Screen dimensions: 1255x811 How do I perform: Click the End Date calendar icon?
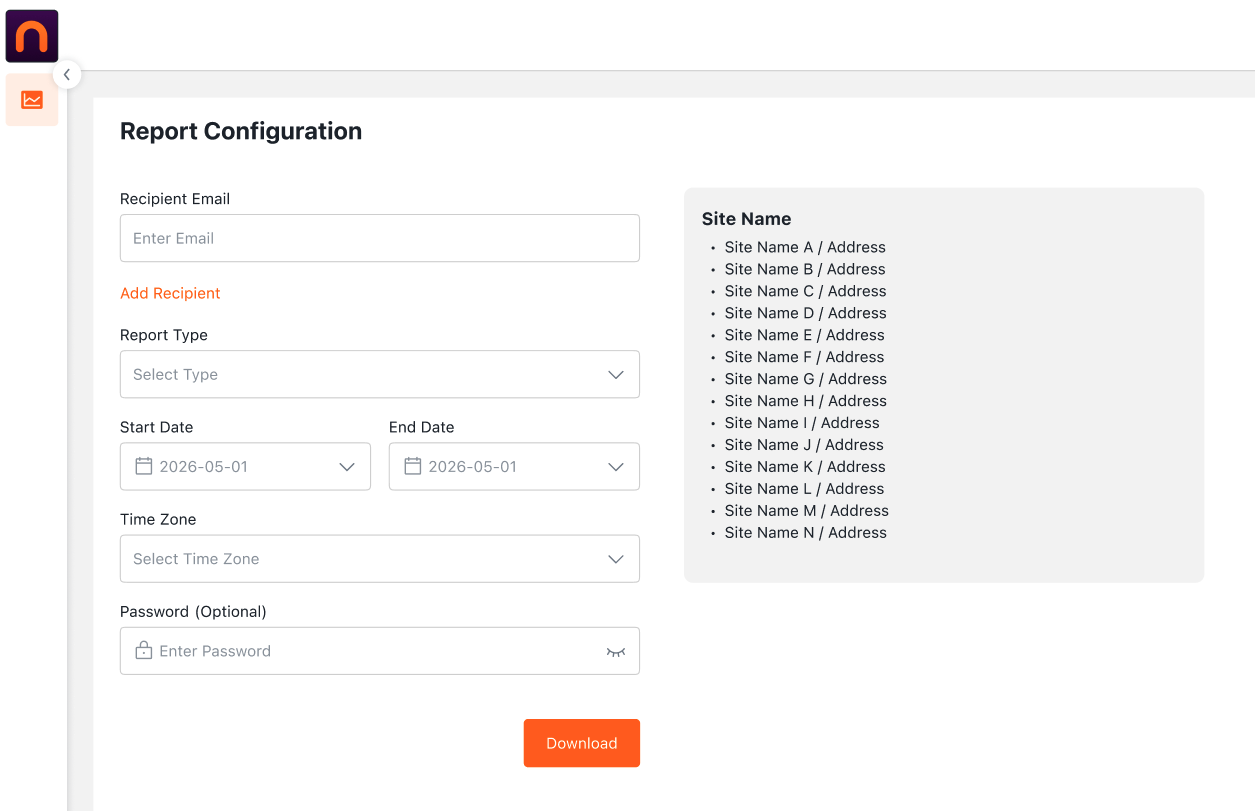(413, 466)
